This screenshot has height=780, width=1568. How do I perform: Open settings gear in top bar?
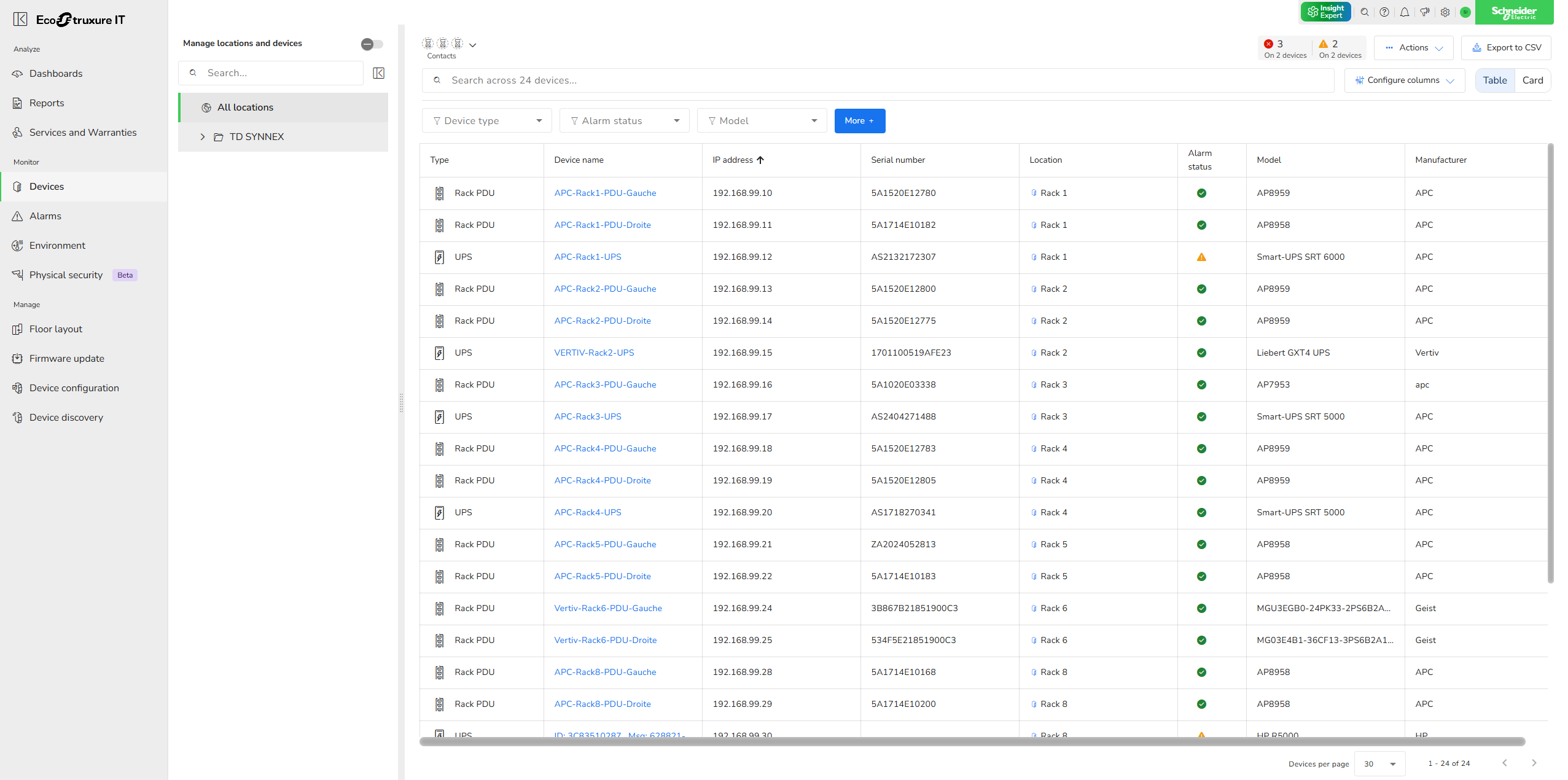coord(1445,12)
